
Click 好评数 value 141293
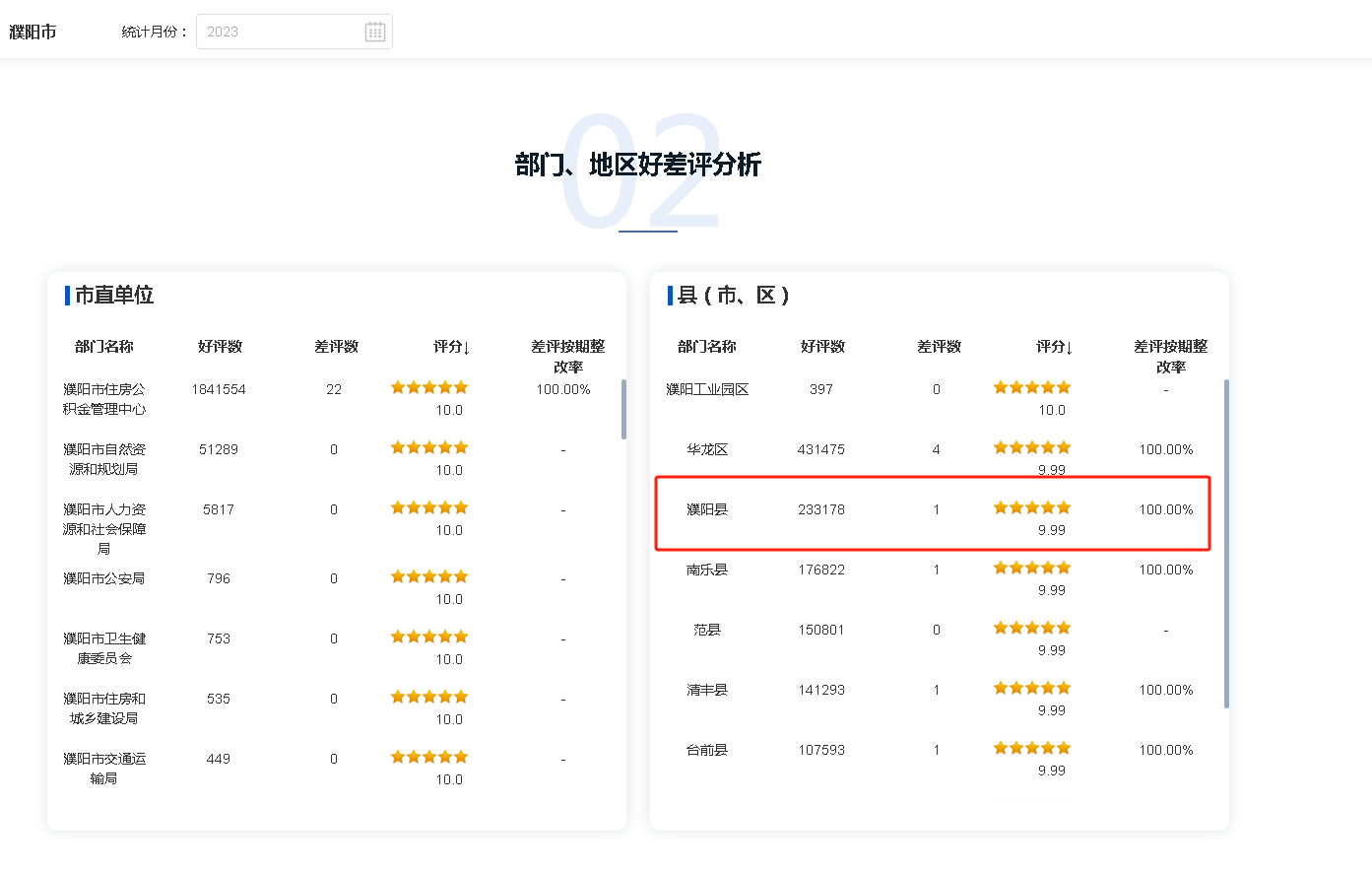(821, 690)
